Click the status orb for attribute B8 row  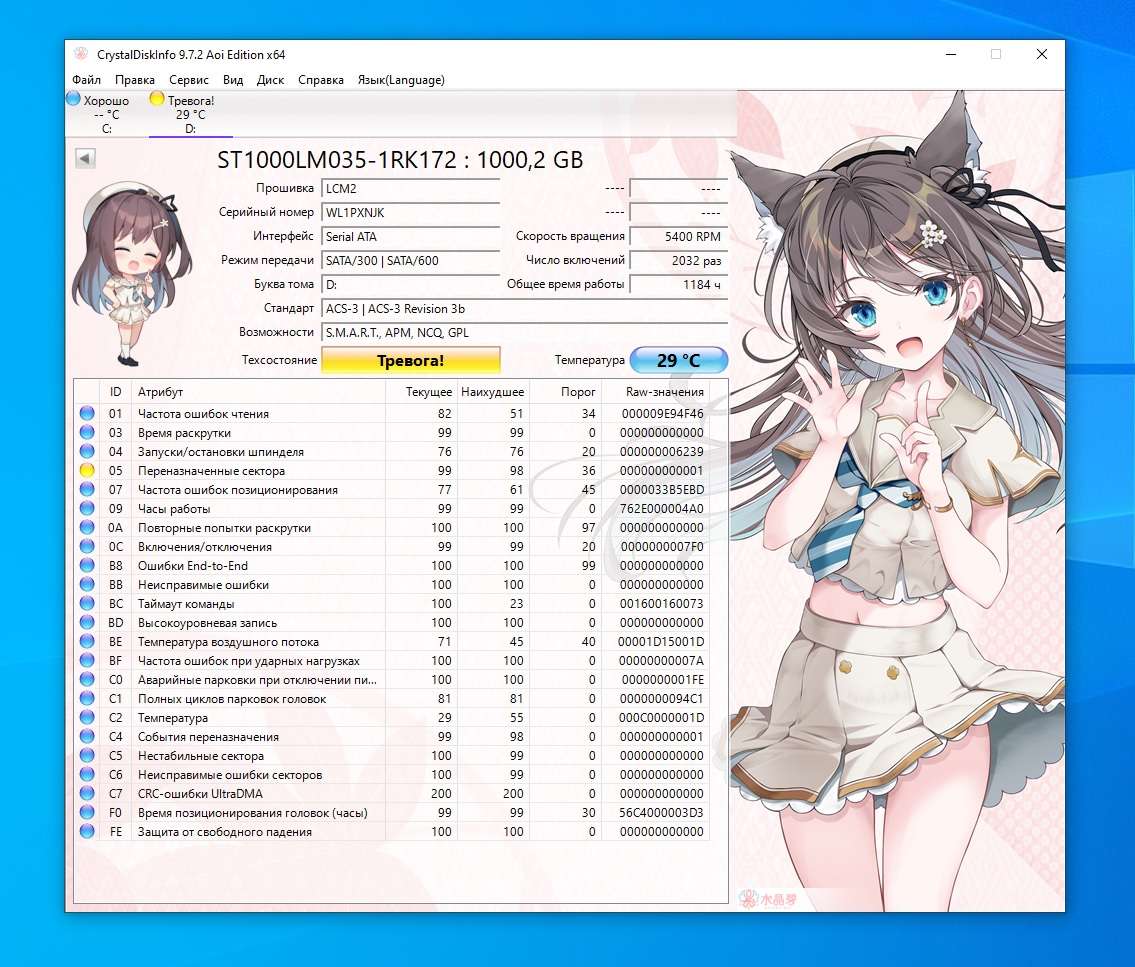tap(87, 565)
